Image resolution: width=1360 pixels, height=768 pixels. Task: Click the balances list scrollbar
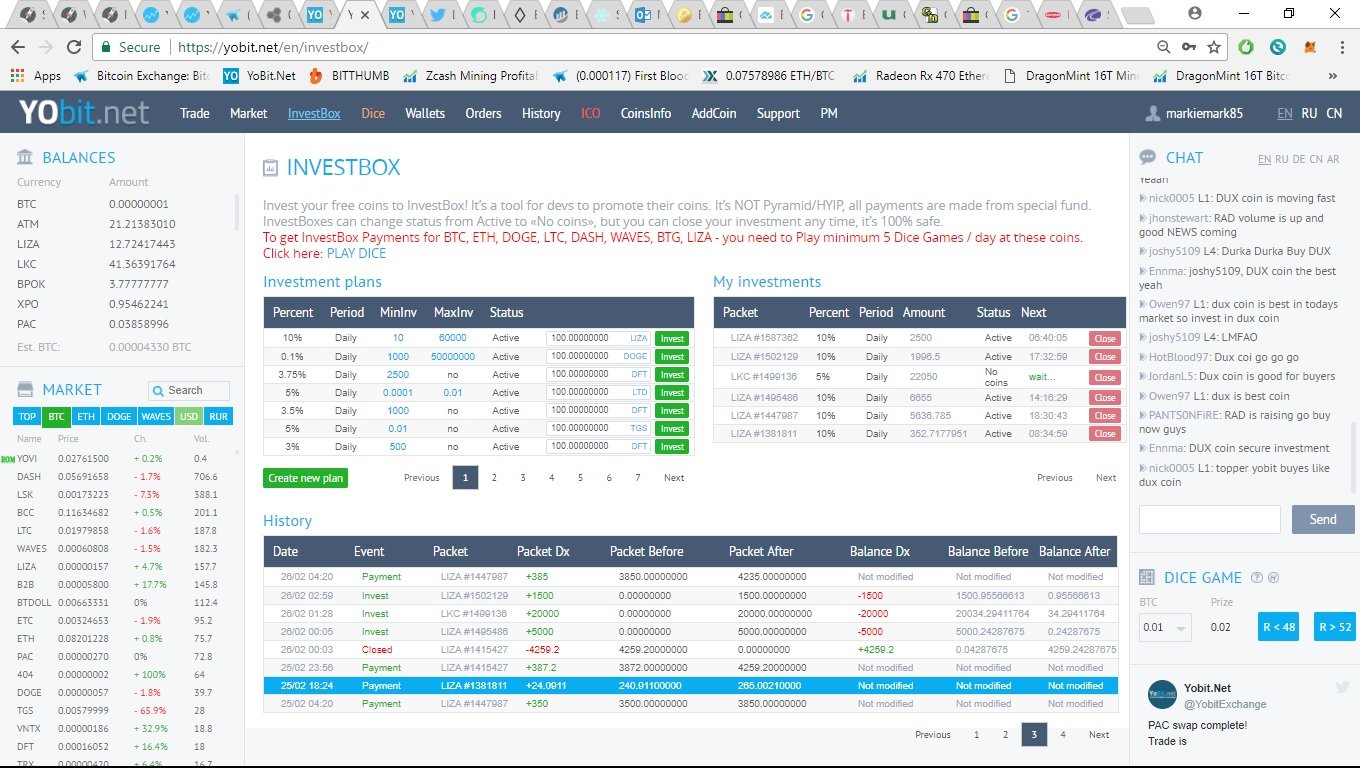coord(237,212)
